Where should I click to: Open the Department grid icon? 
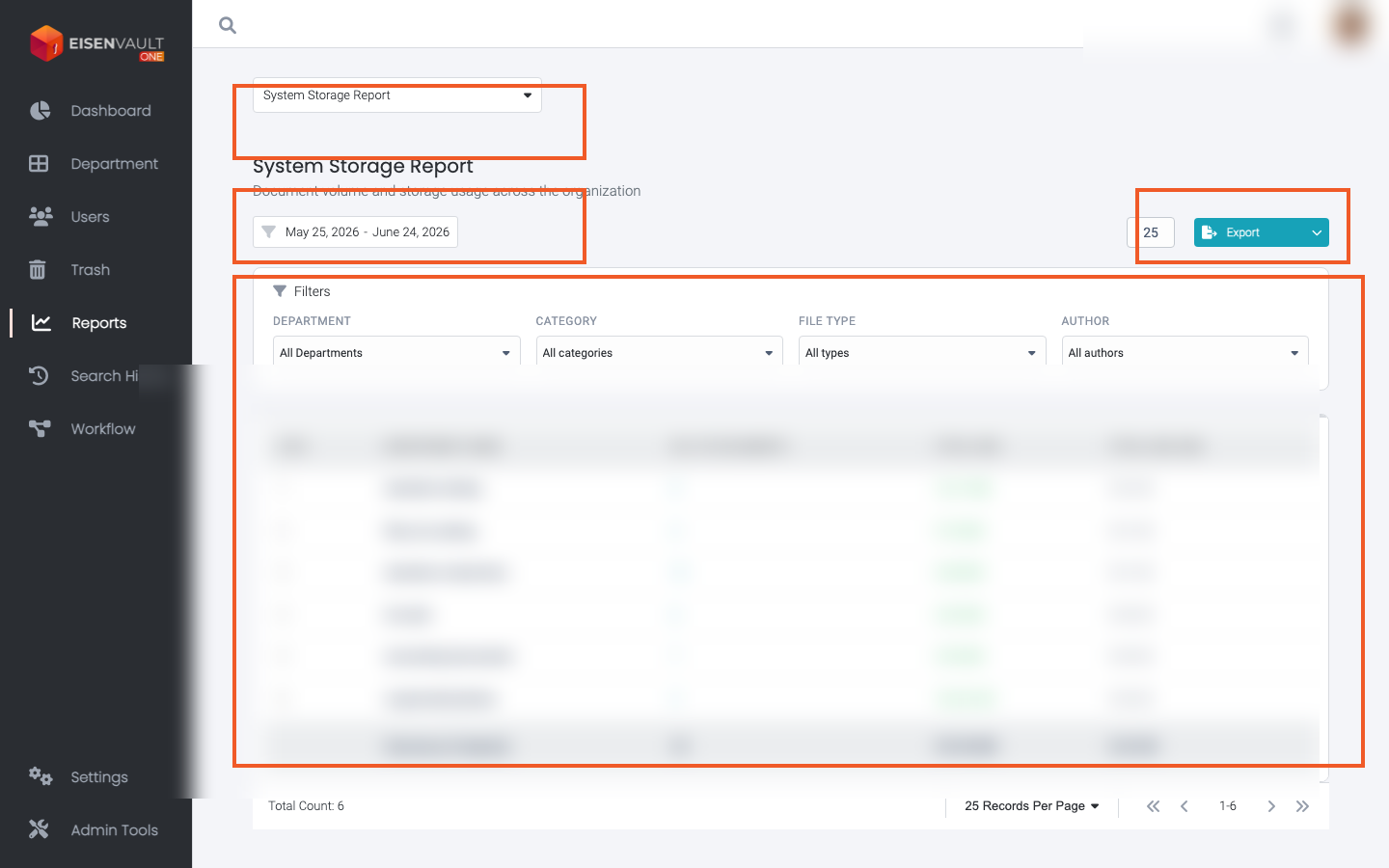tap(39, 164)
